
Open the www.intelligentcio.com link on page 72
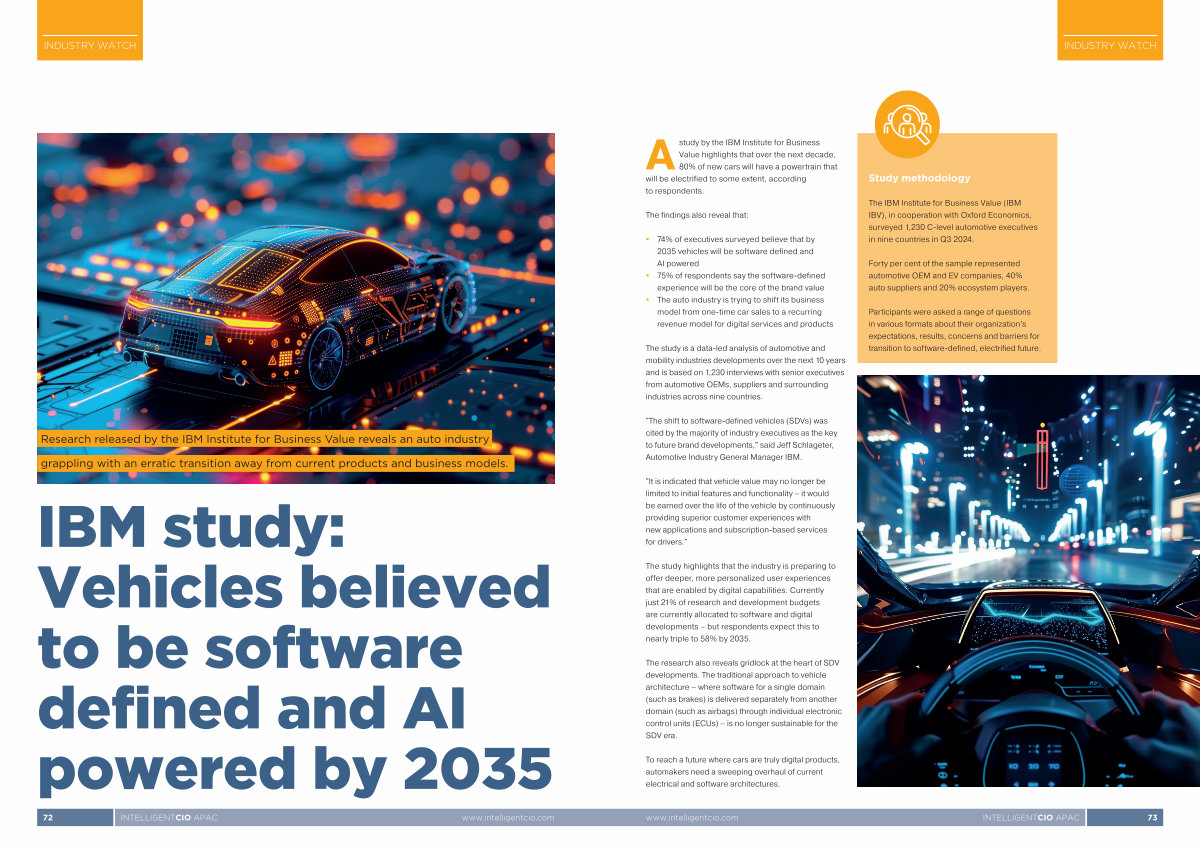click(508, 818)
